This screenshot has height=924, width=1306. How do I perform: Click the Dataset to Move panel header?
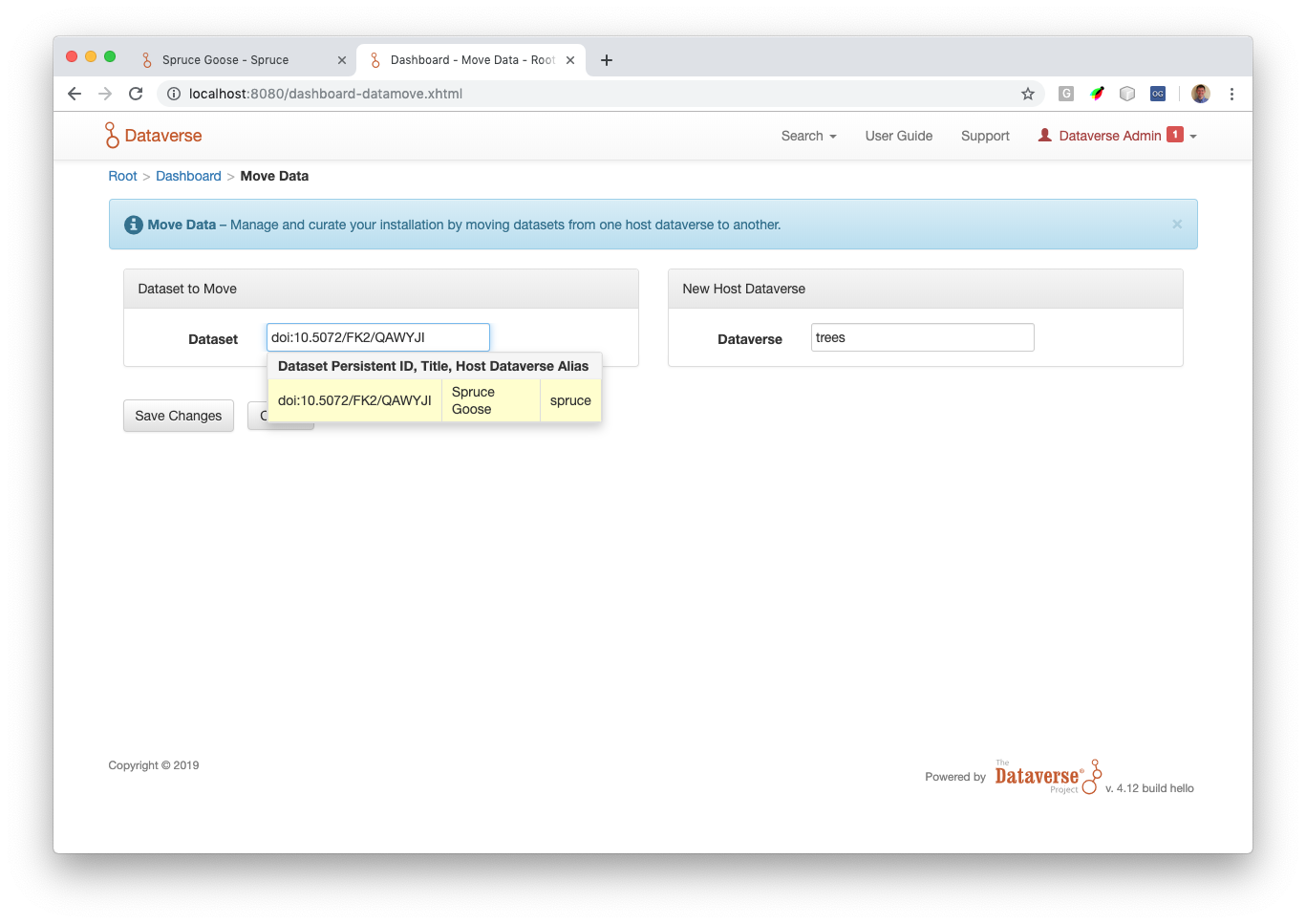(381, 289)
